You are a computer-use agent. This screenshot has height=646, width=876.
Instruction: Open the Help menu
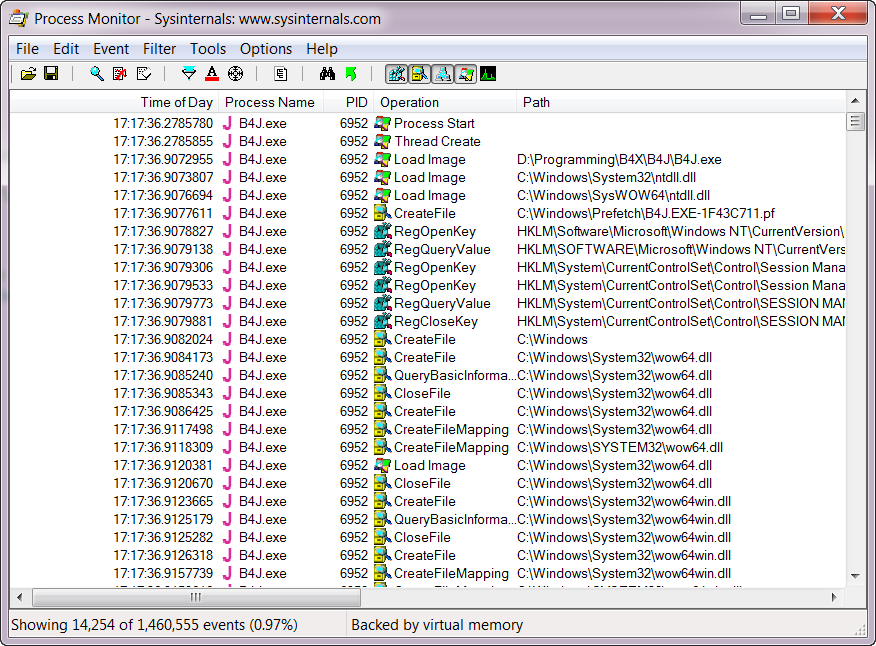[322, 49]
